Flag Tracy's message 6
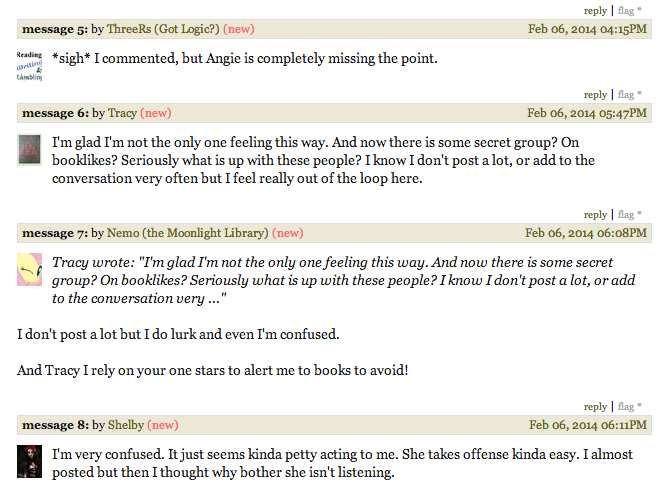The height and width of the screenshot is (497, 665). click(x=627, y=214)
